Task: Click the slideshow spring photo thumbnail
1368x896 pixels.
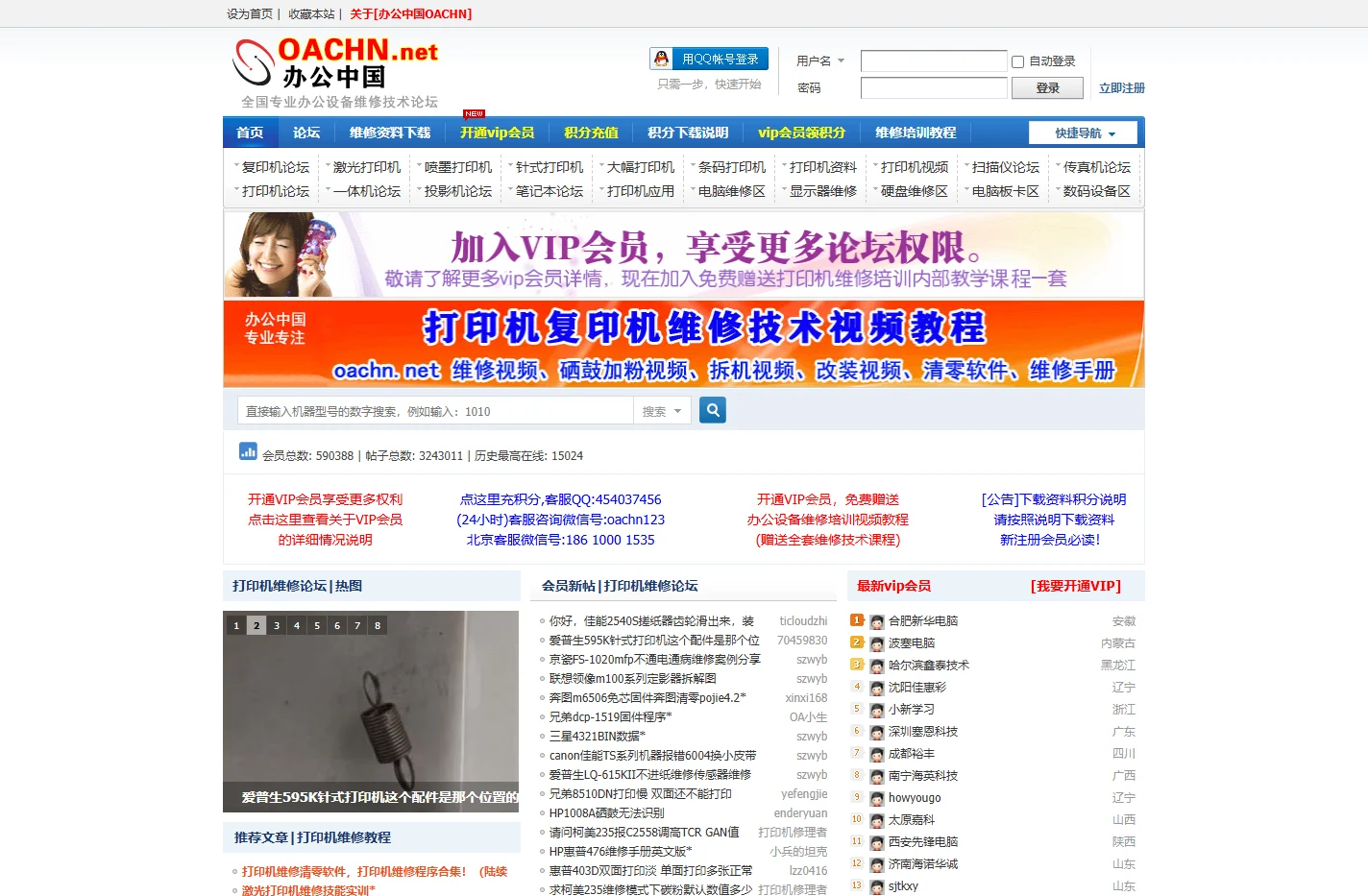Action: [372, 712]
